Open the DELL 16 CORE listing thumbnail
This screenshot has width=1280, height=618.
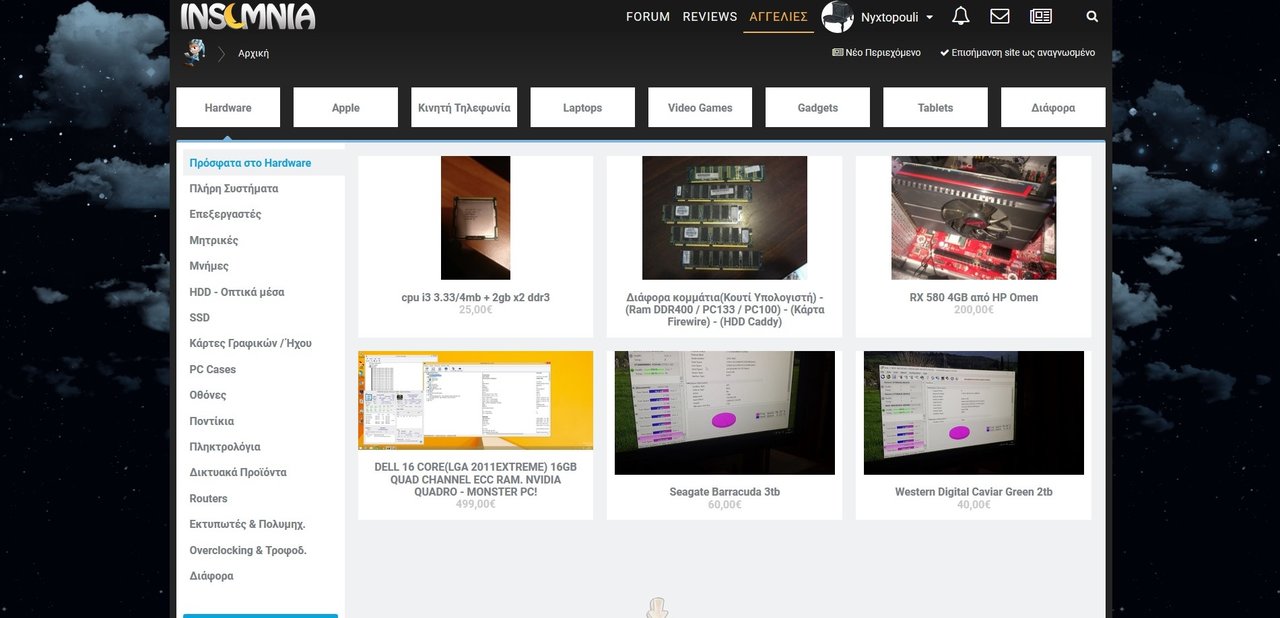click(475, 400)
